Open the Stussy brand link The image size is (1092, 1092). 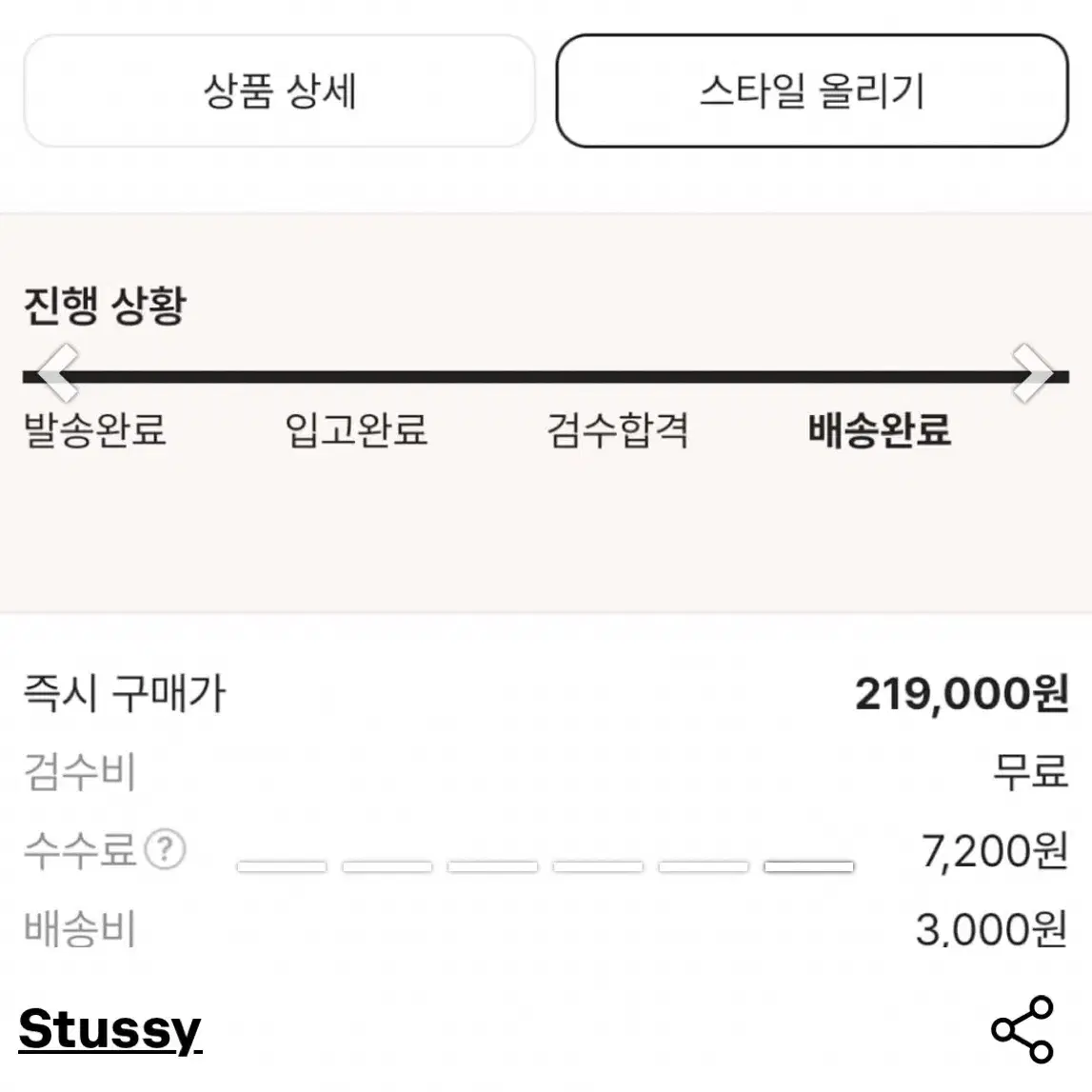[x=110, y=1030]
